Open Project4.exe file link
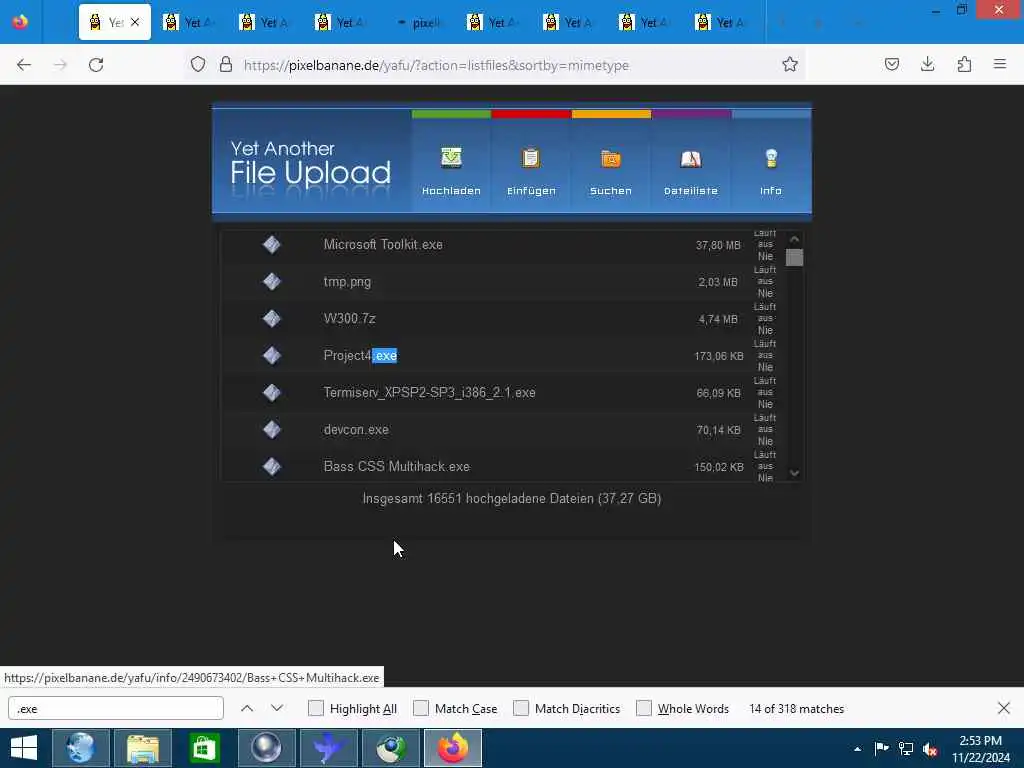The width and height of the screenshot is (1024, 768). [360, 356]
